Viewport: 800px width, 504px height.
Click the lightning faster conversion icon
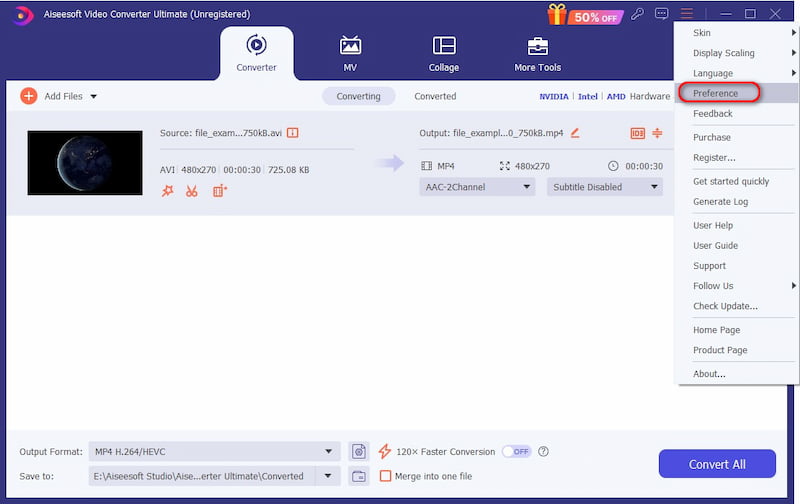point(385,451)
